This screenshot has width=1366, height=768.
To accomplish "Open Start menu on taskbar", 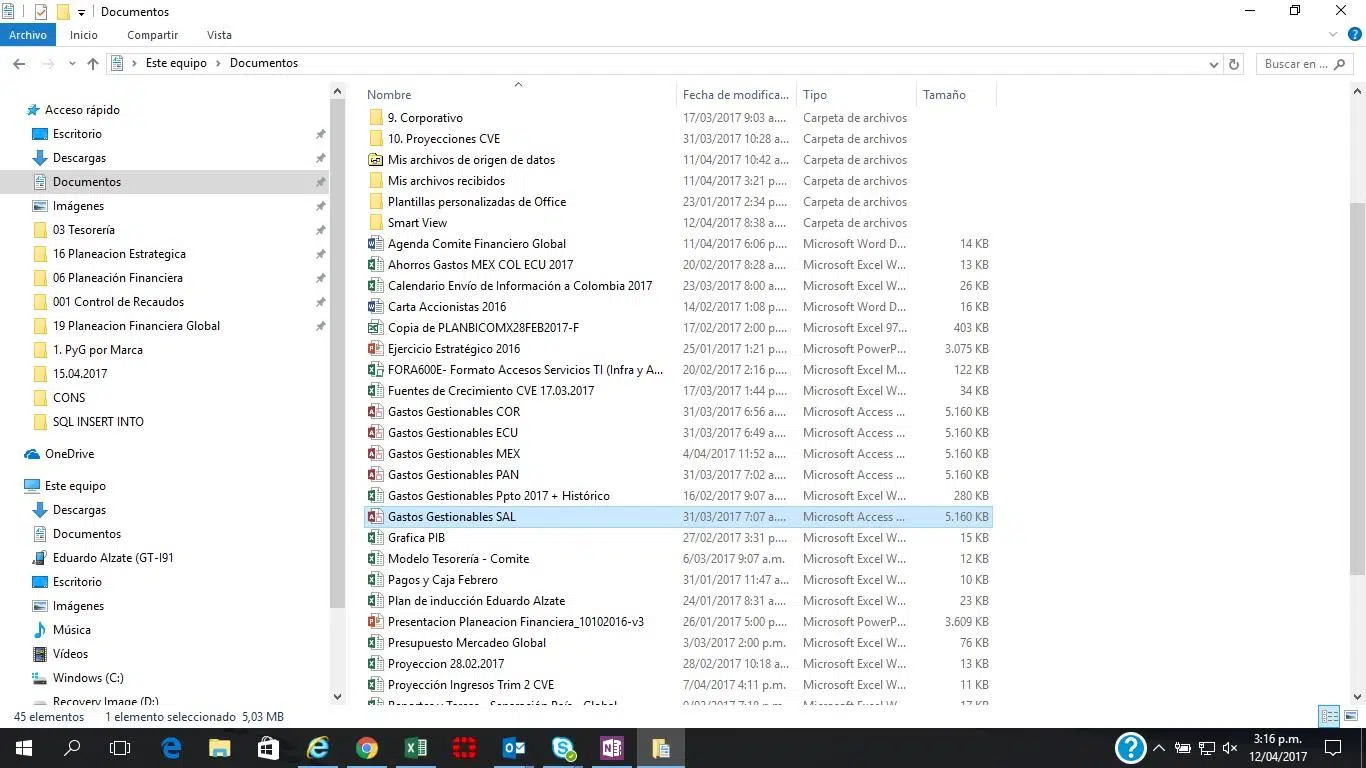I will tap(23, 748).
